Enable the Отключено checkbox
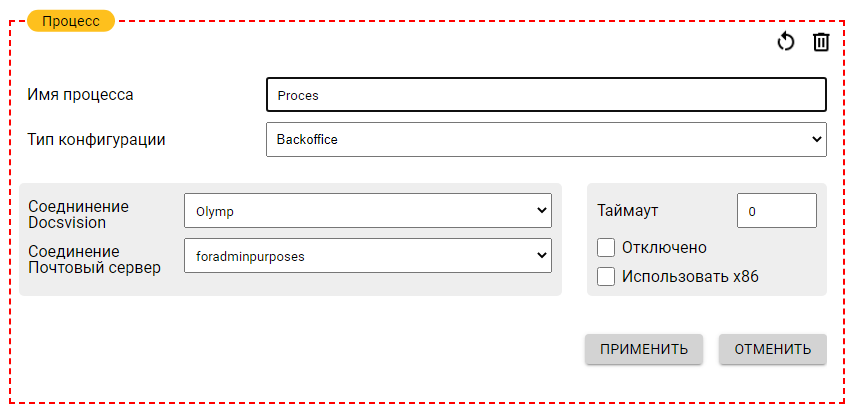857x408 pixels. coord(605,248)
